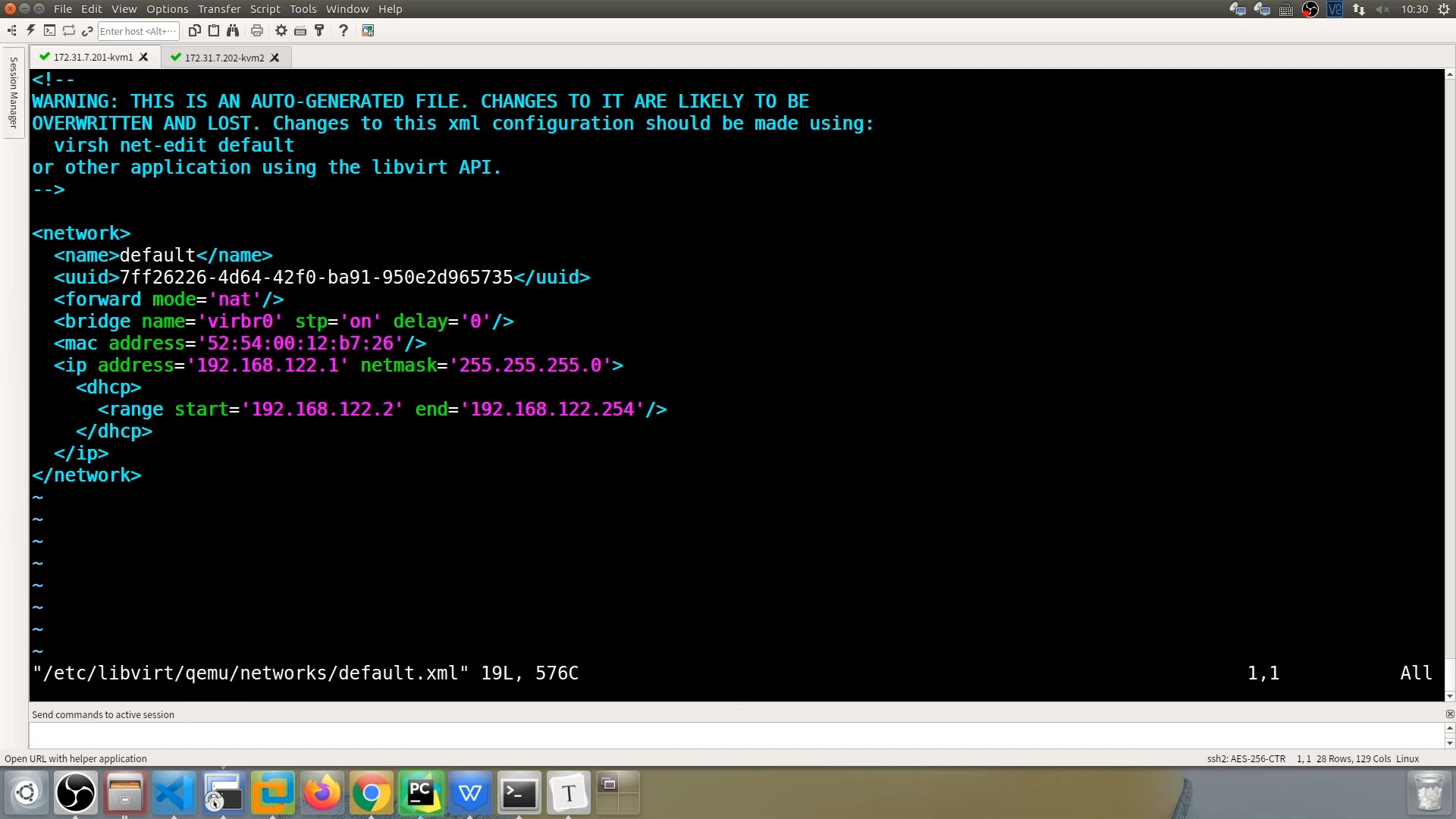Click the OBS tray icon in the top panel

(1310, 9)
